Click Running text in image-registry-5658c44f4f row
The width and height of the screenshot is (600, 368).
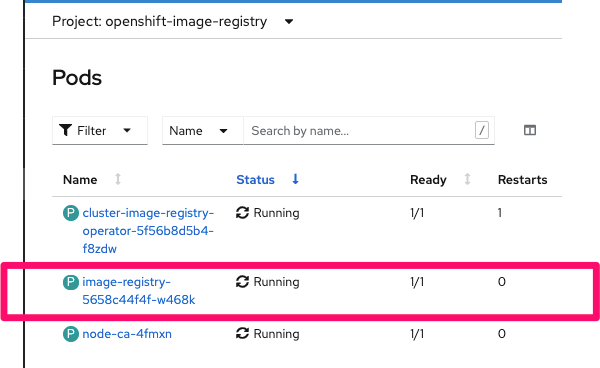click(276, 282)
